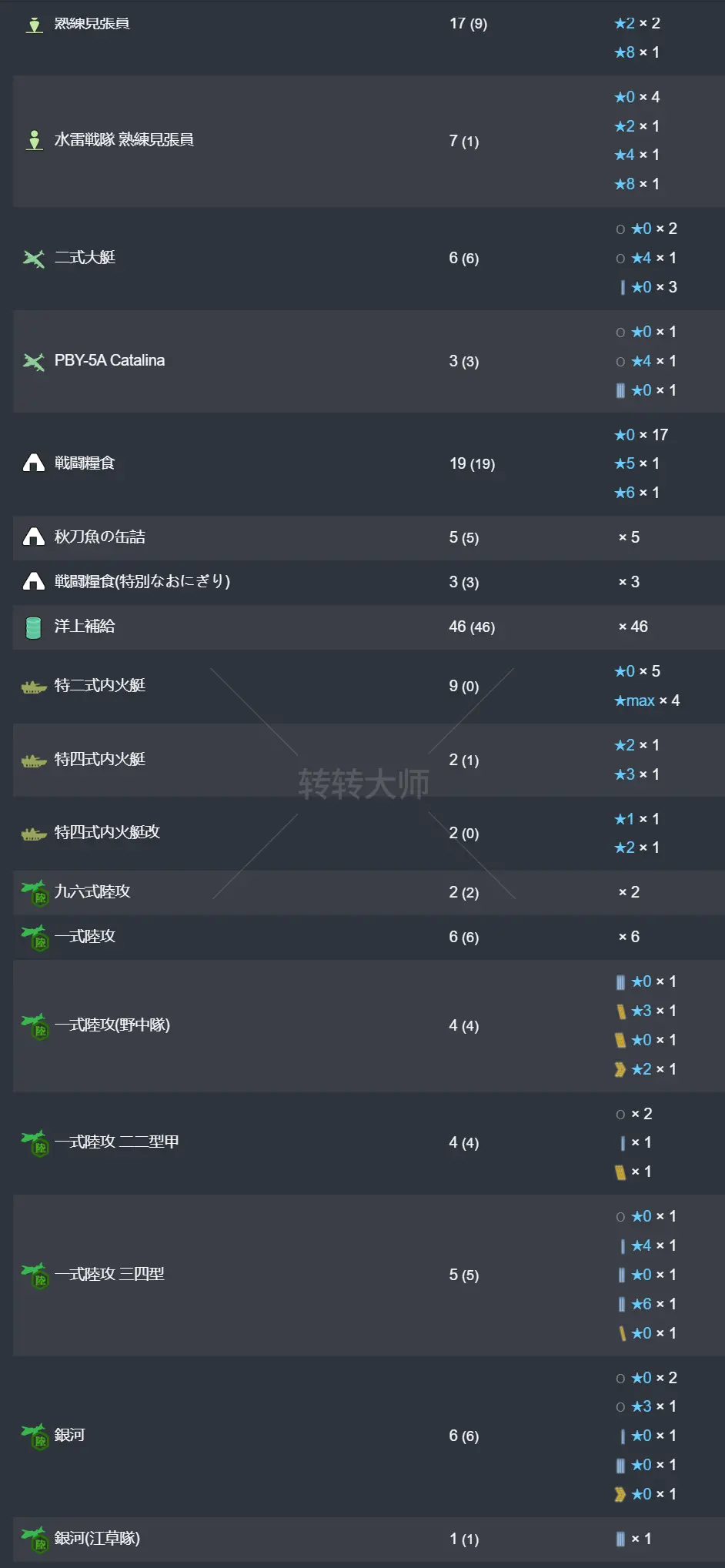Click the 銀河 equipment name

(69, 1435)
